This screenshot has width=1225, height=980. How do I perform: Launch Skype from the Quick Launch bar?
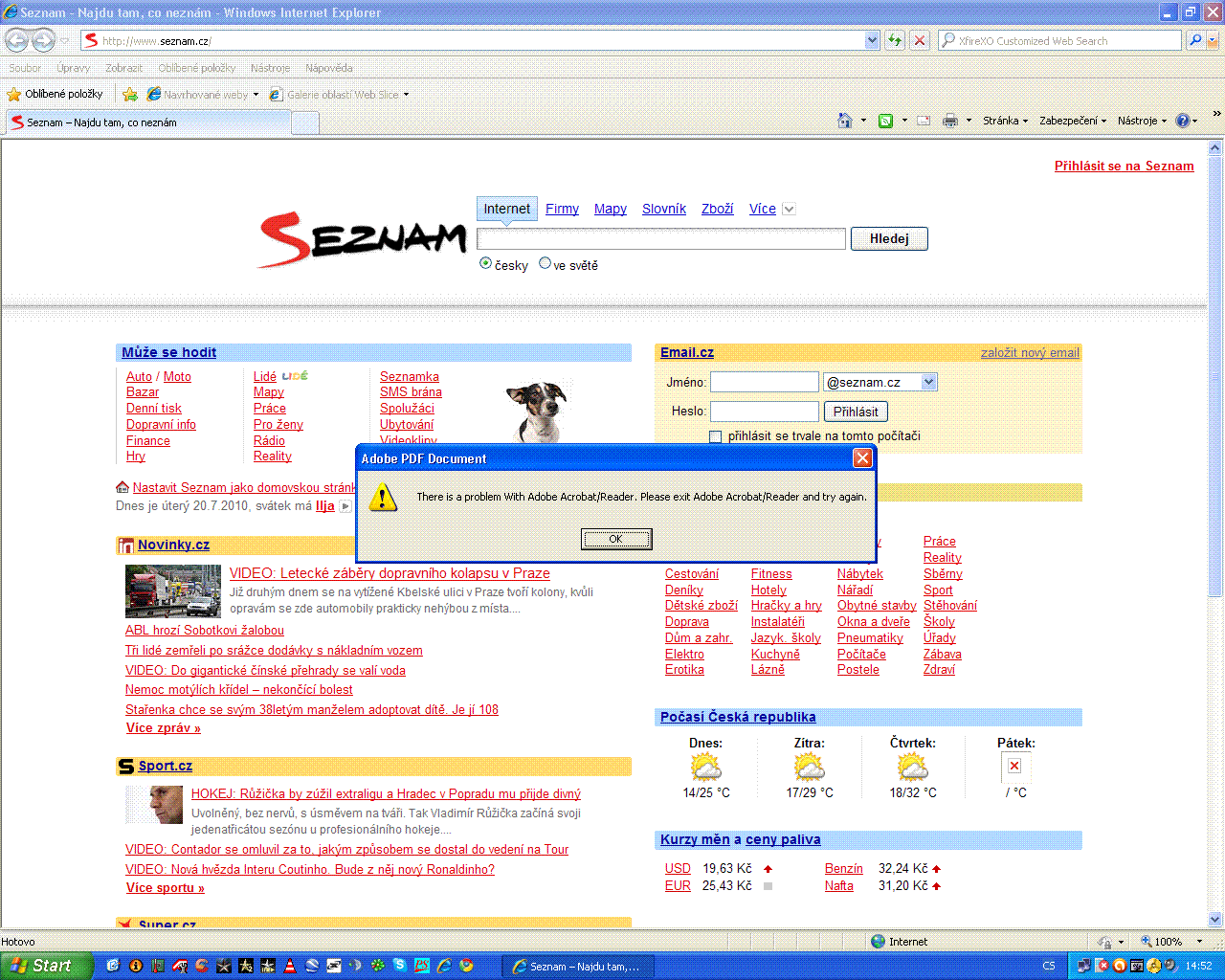(x=400, y=966)
